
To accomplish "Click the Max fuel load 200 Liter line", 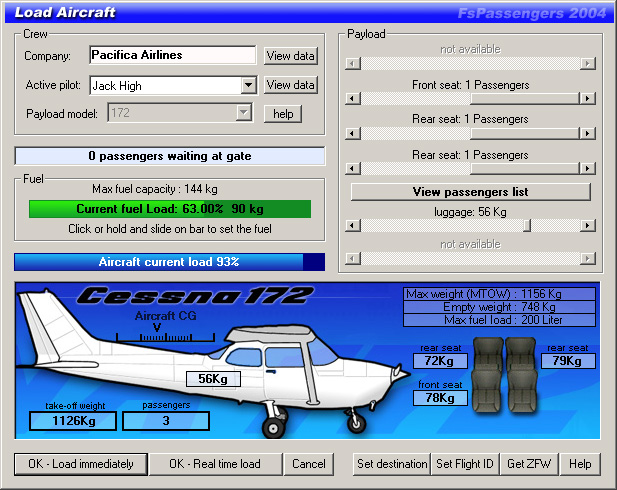I will click(499, 320).
